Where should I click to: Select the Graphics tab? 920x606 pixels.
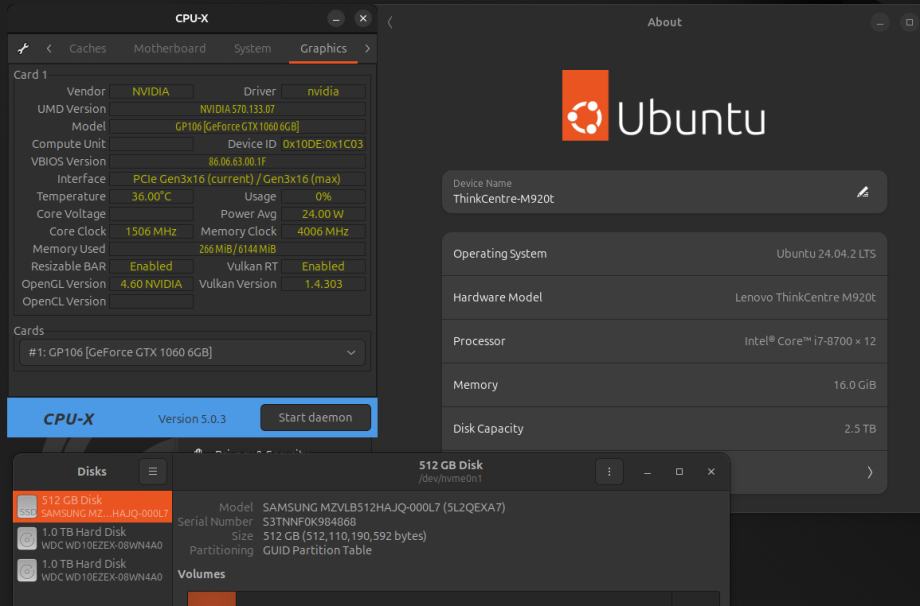pos(323,48)
